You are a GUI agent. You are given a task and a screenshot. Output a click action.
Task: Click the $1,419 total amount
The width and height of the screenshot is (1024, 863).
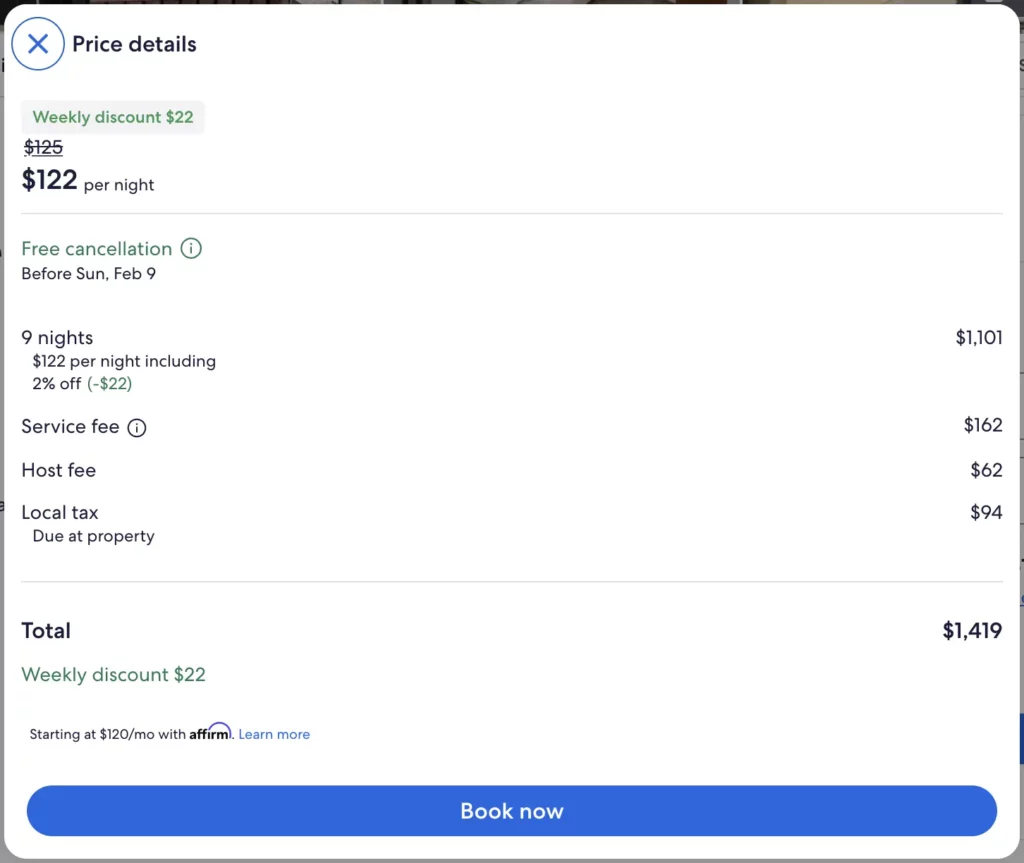click(972, 631)
